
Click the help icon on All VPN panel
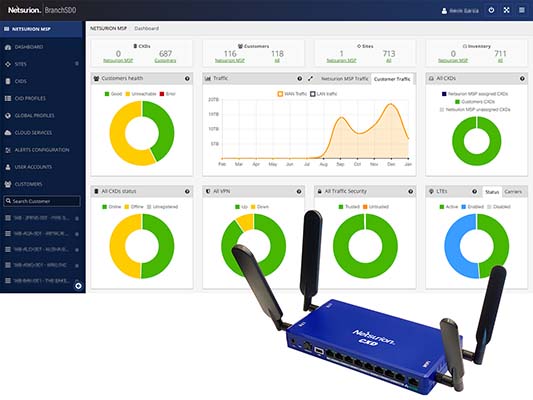click(x=299, y=192)
